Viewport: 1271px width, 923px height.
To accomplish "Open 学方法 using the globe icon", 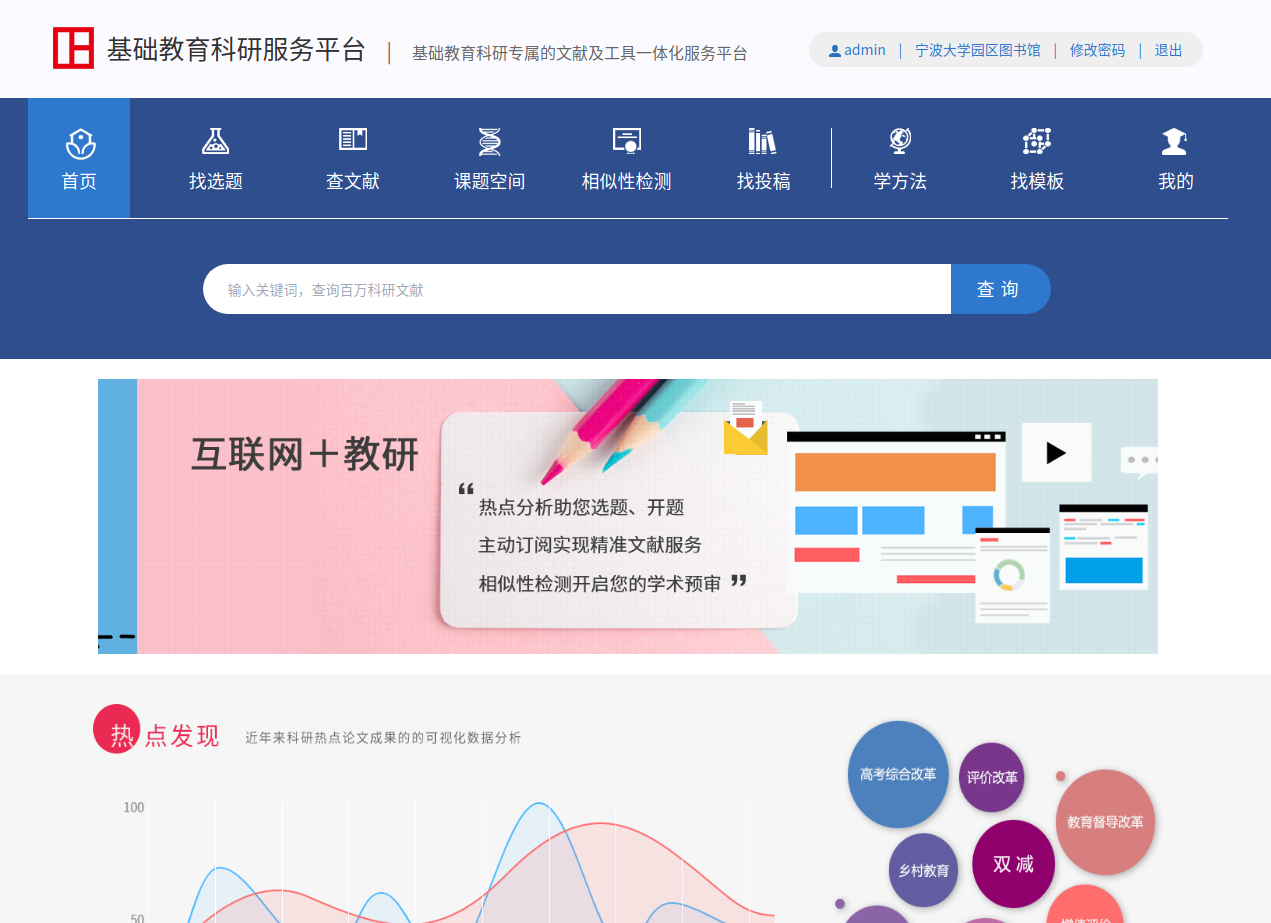I will click(x=900, y=141).
